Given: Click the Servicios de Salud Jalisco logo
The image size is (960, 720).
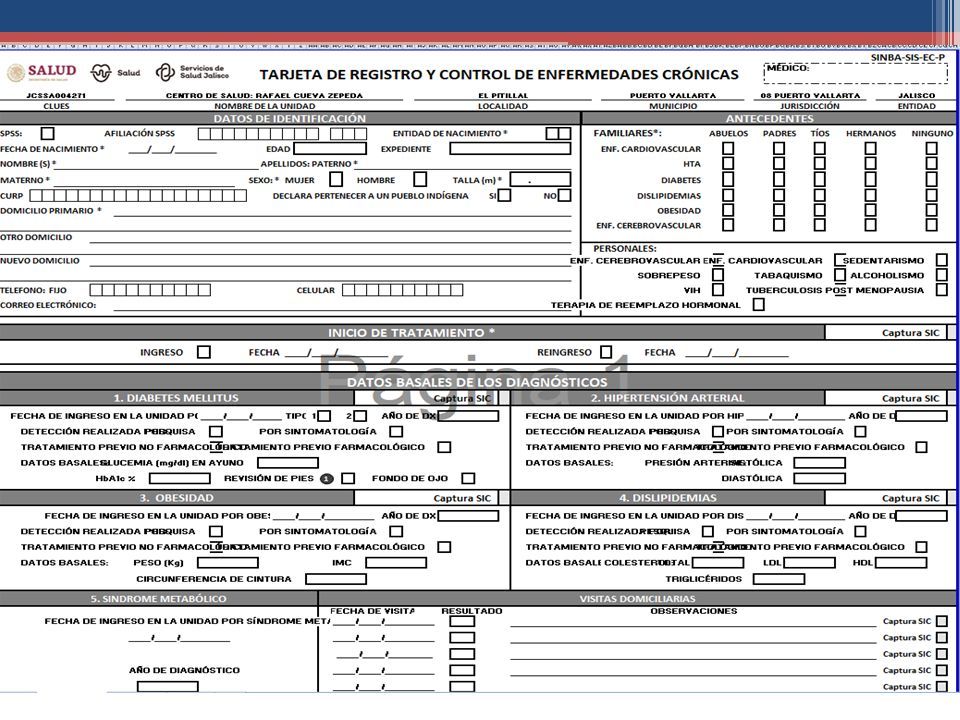Looking at the screenshot, I should pyautogui.click(x=192, y=72).
